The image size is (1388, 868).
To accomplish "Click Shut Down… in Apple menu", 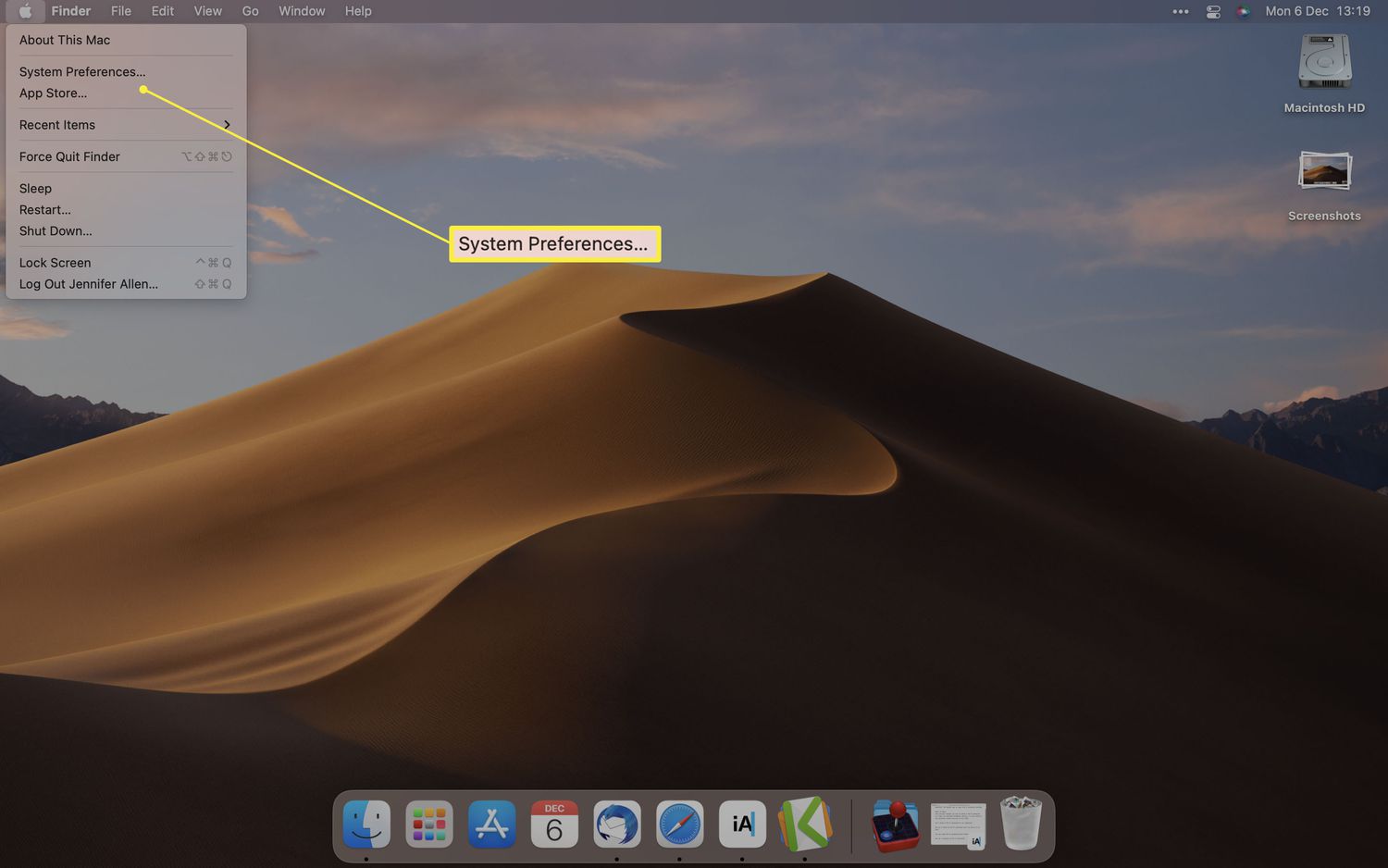I will [x=56, y=231].
